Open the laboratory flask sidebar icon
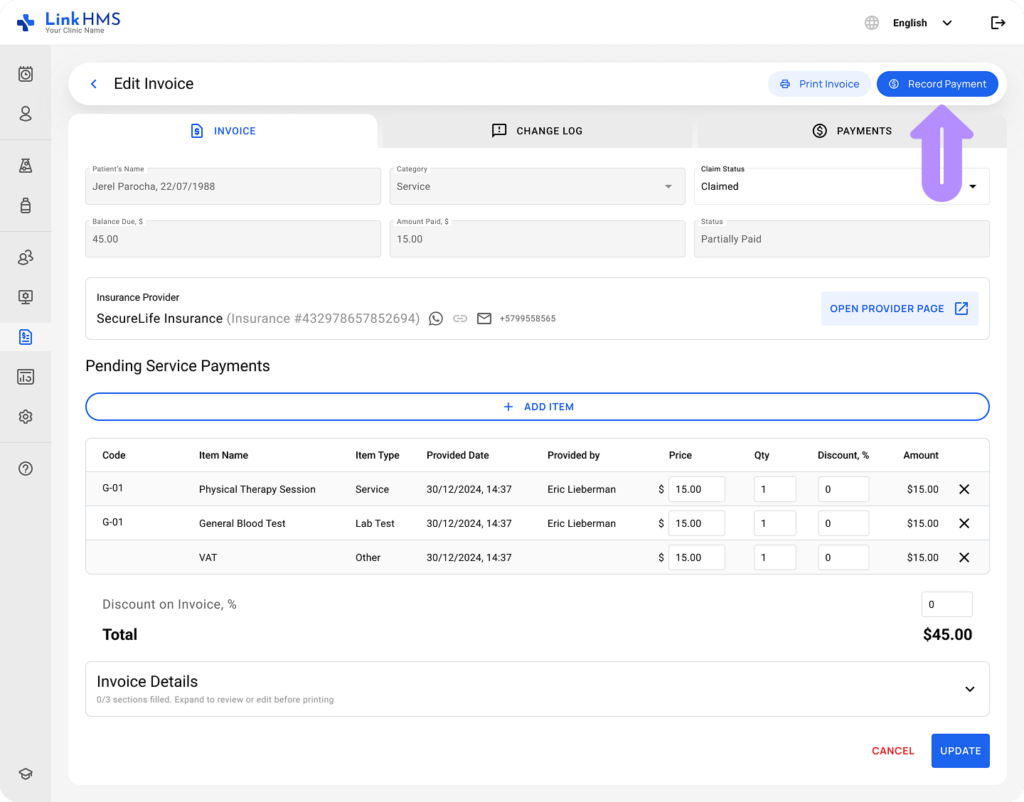 [x=25, y=166]
